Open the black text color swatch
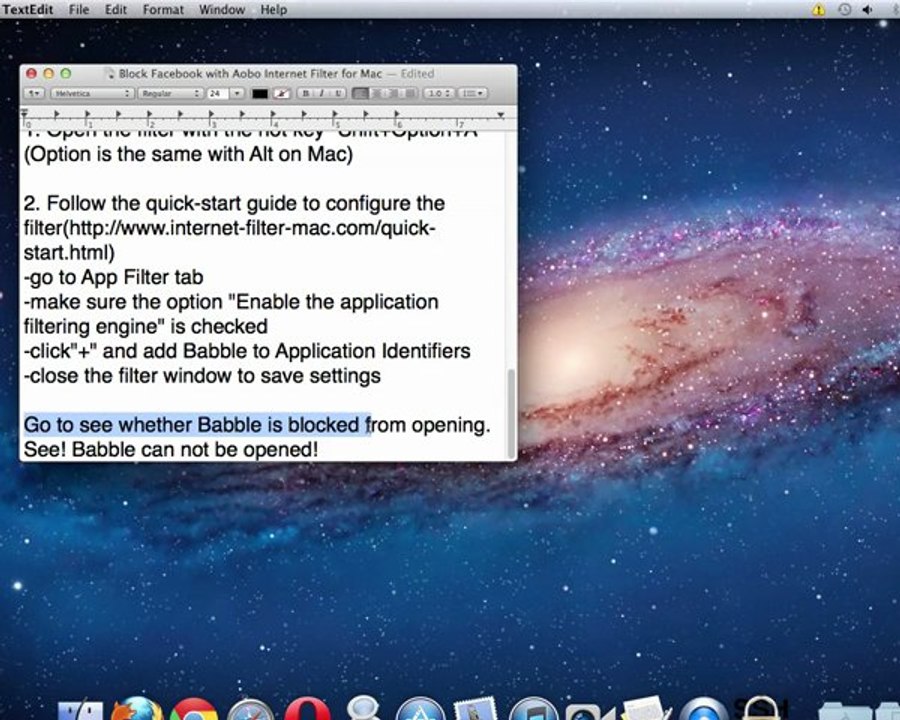 260,94
